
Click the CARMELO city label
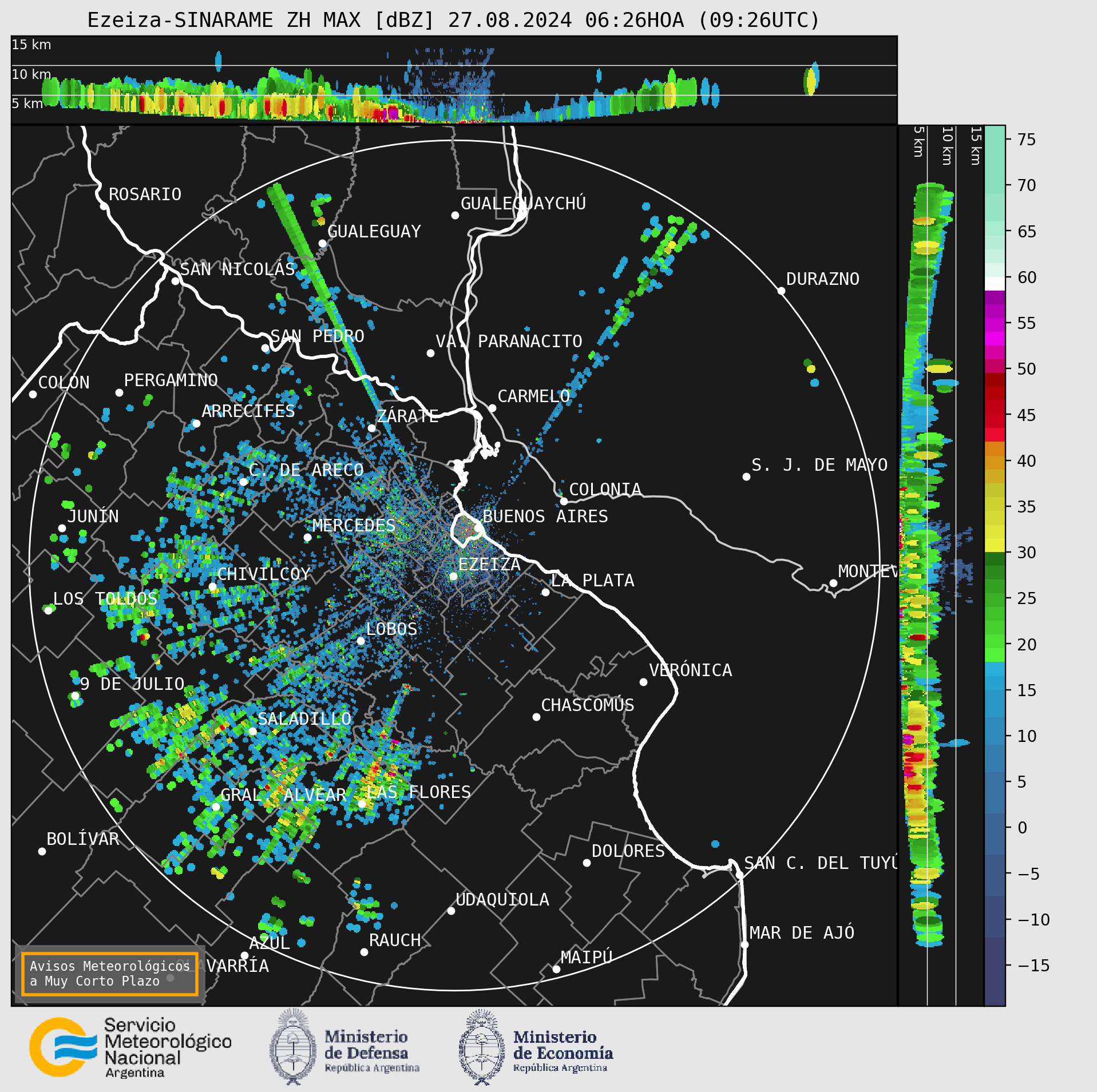(533, 396)
